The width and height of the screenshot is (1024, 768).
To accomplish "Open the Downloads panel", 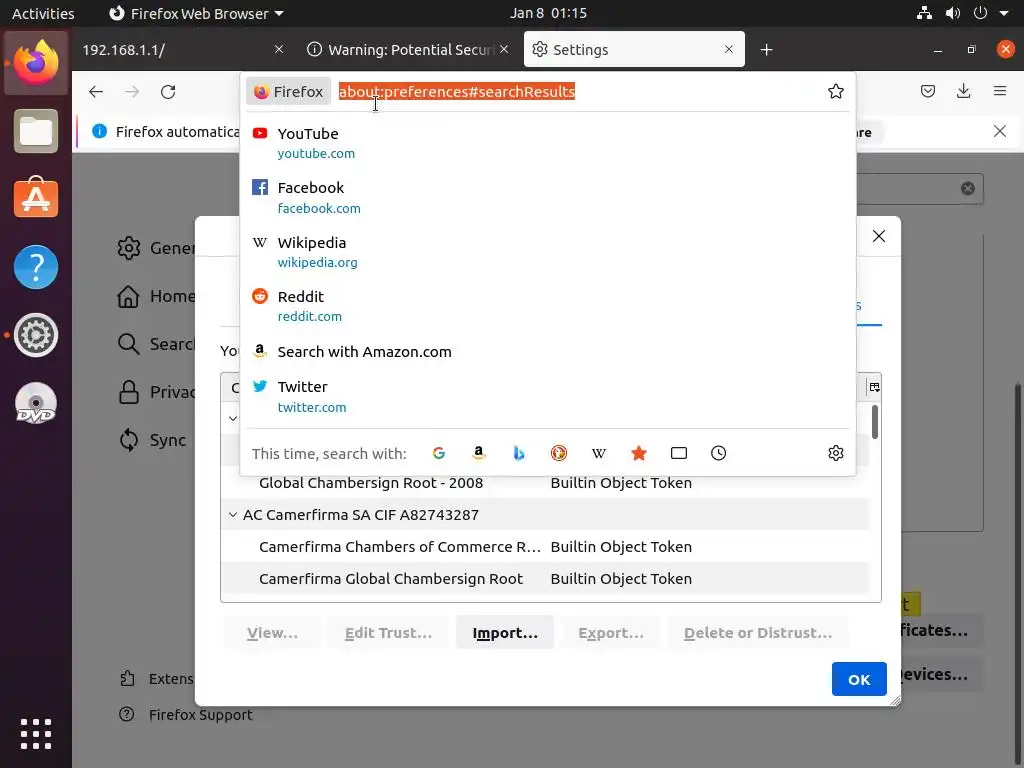I will point(963,91).
